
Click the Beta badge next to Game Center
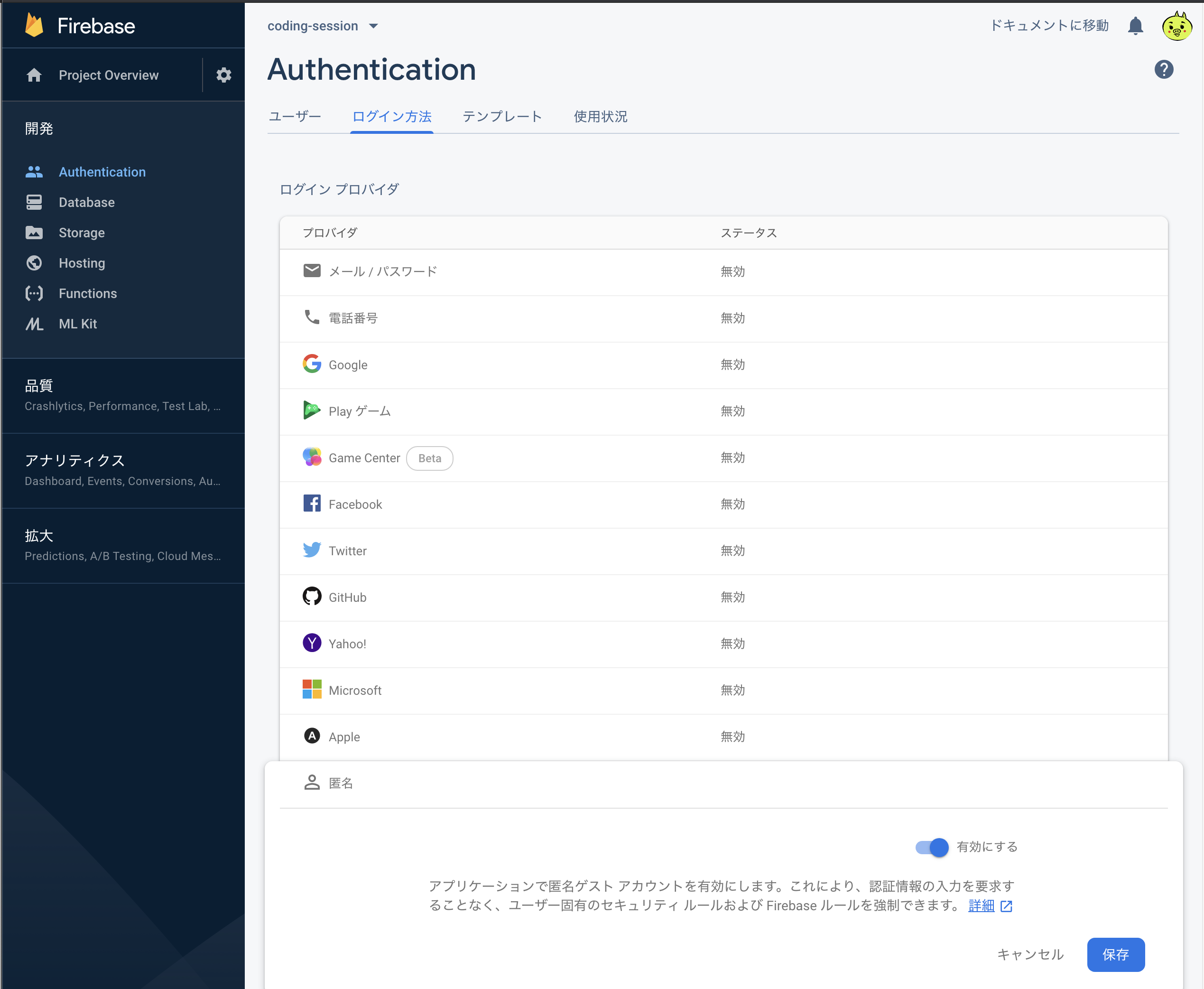(x=429, y=458)
